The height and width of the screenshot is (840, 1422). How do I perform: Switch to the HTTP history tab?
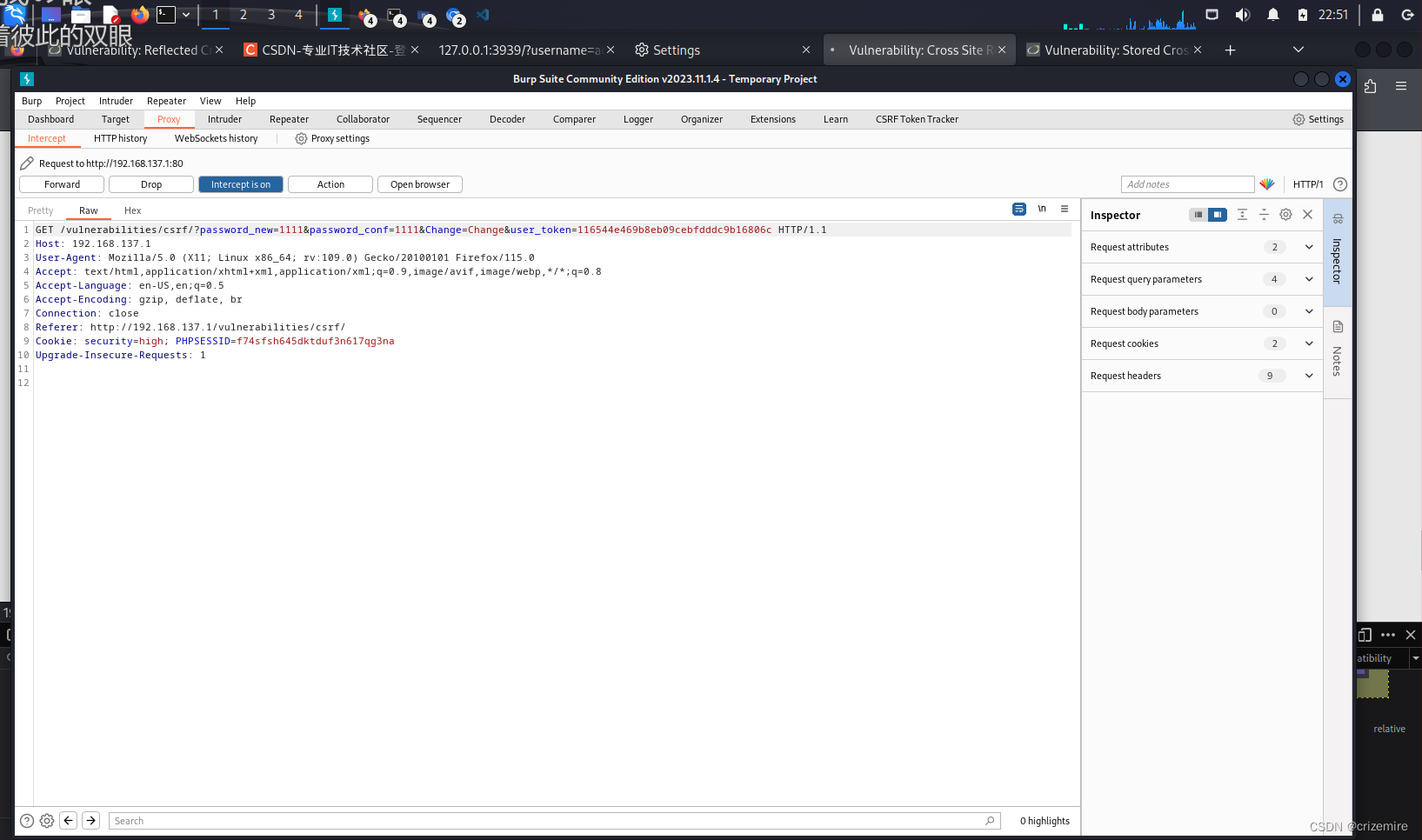coord(121,138)
